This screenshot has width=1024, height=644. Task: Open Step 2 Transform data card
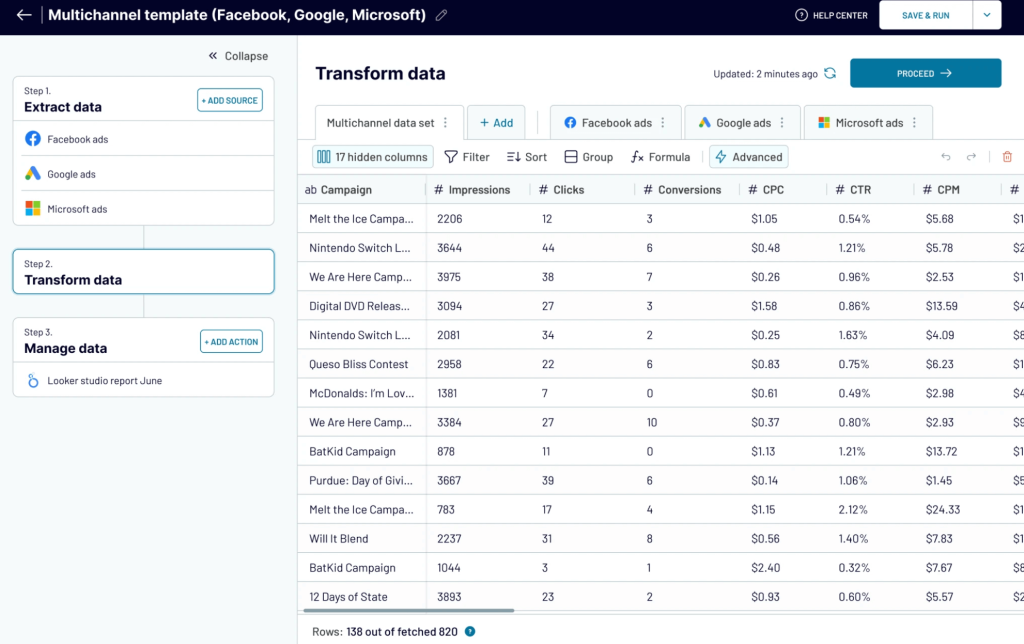143,272
